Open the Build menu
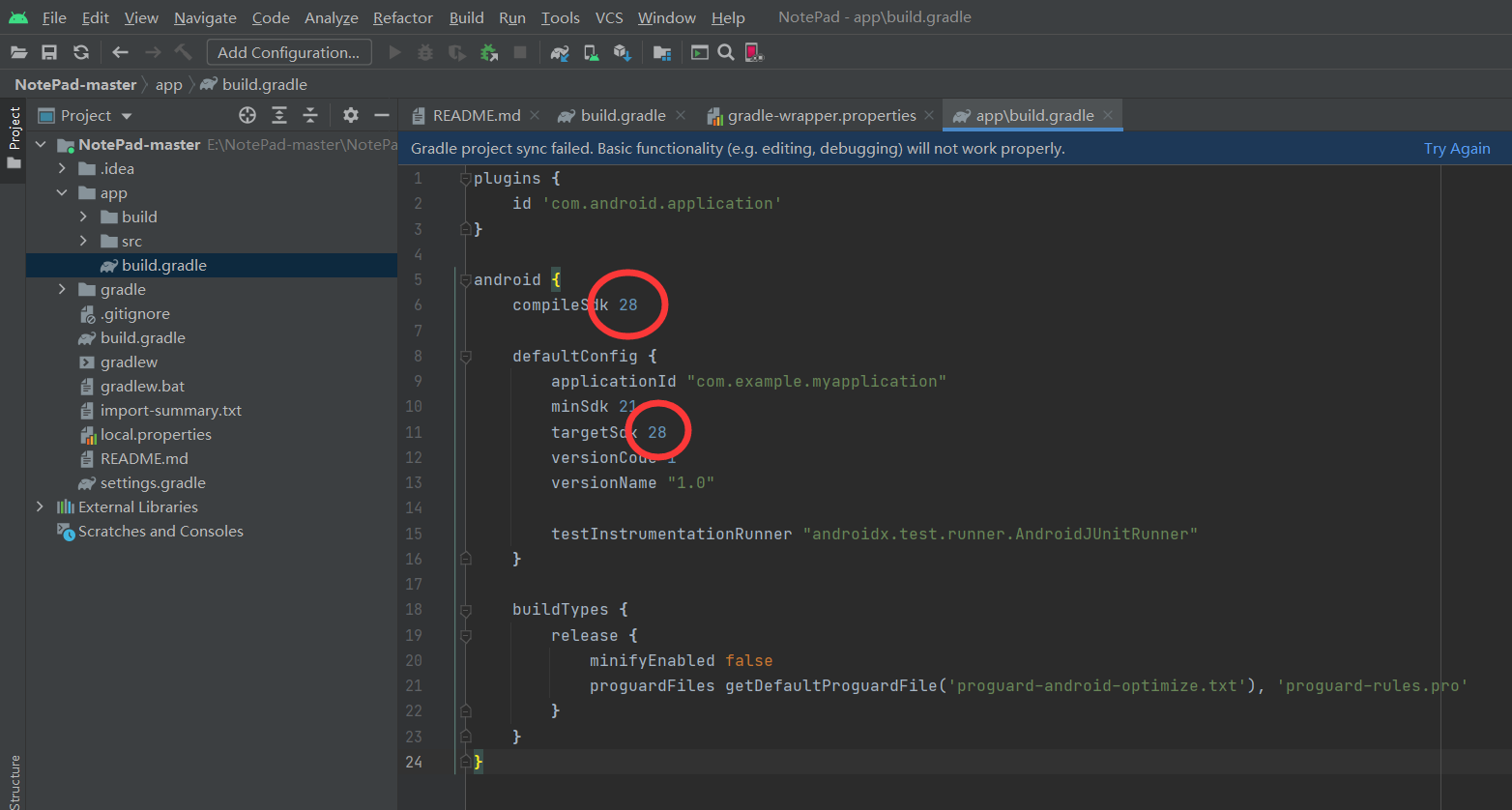The width and height of the screenshot is (1512, 810). pyautogui.click(x=466, y=17)
